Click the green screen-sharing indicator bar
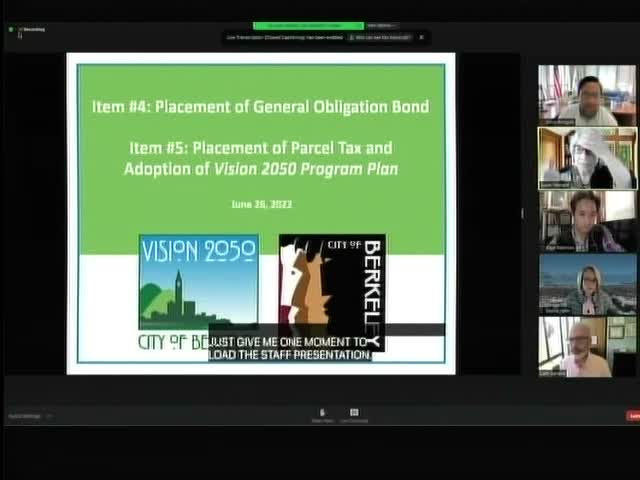 (x=308, y=25)
